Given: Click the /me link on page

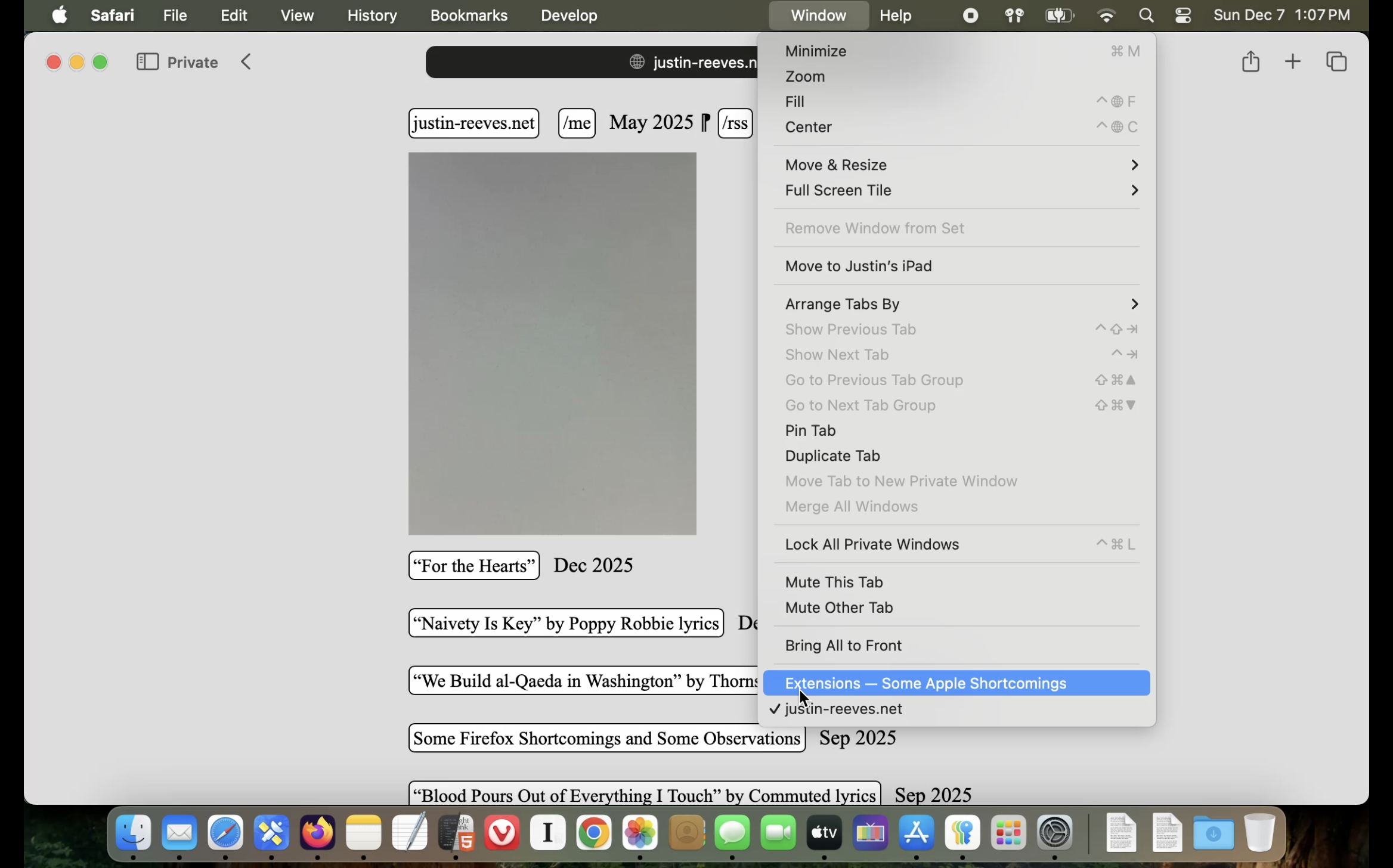Looking at the screenshot, I should pos(577,123).
